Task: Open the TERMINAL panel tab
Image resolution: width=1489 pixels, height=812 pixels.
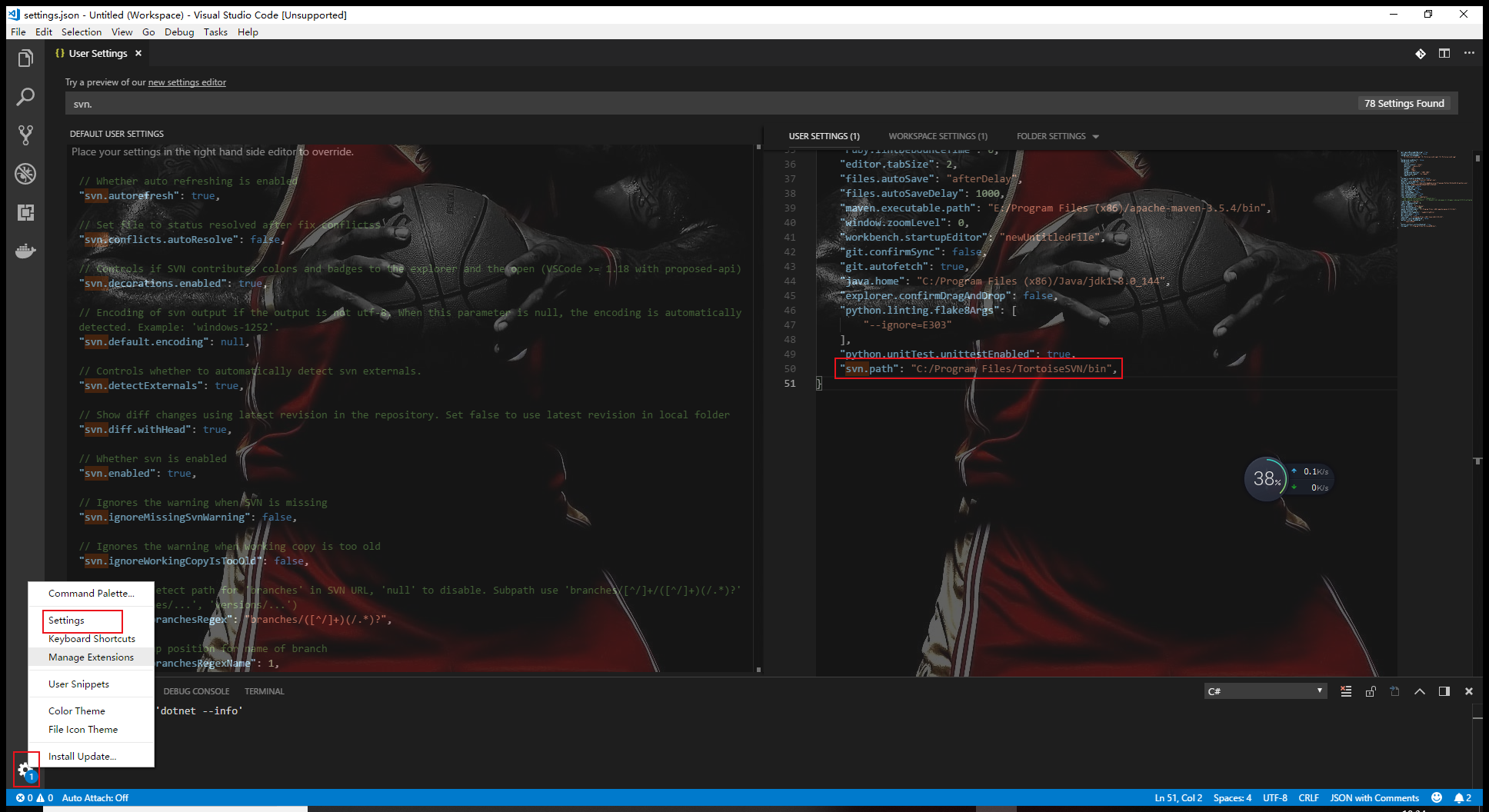Action: click(265, 691)
